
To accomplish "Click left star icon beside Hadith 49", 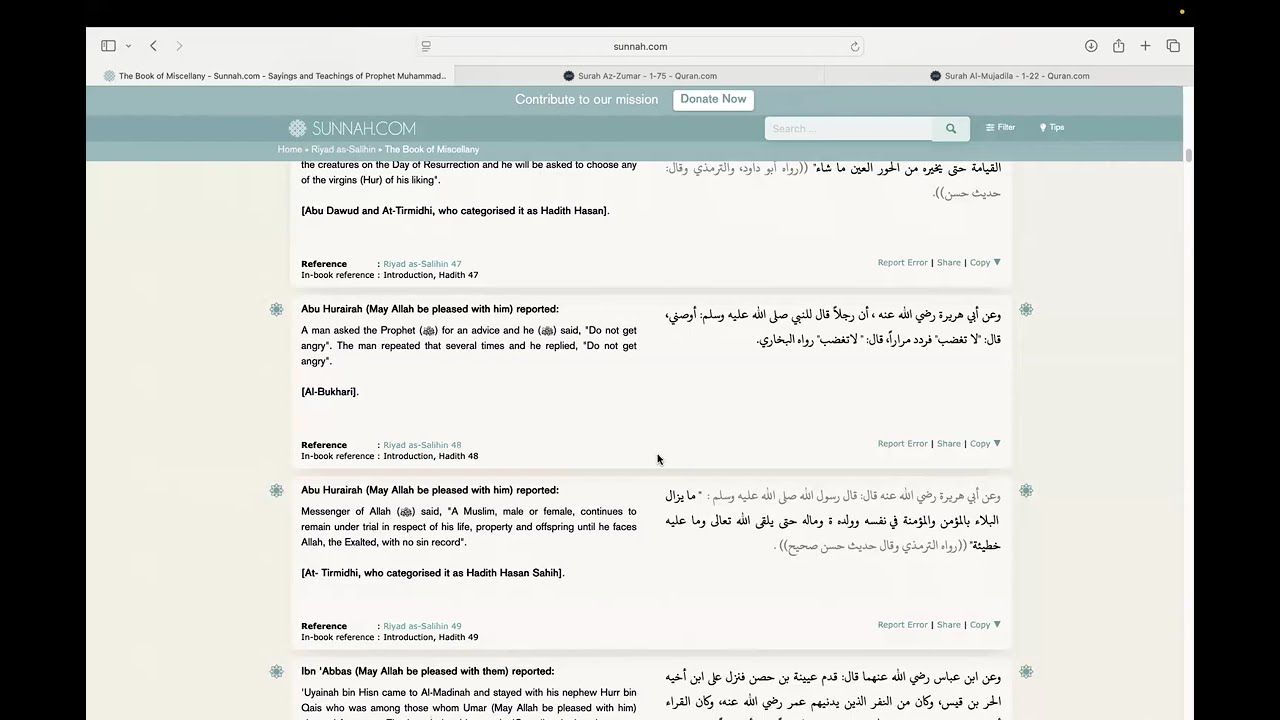I will pos(276,491).
